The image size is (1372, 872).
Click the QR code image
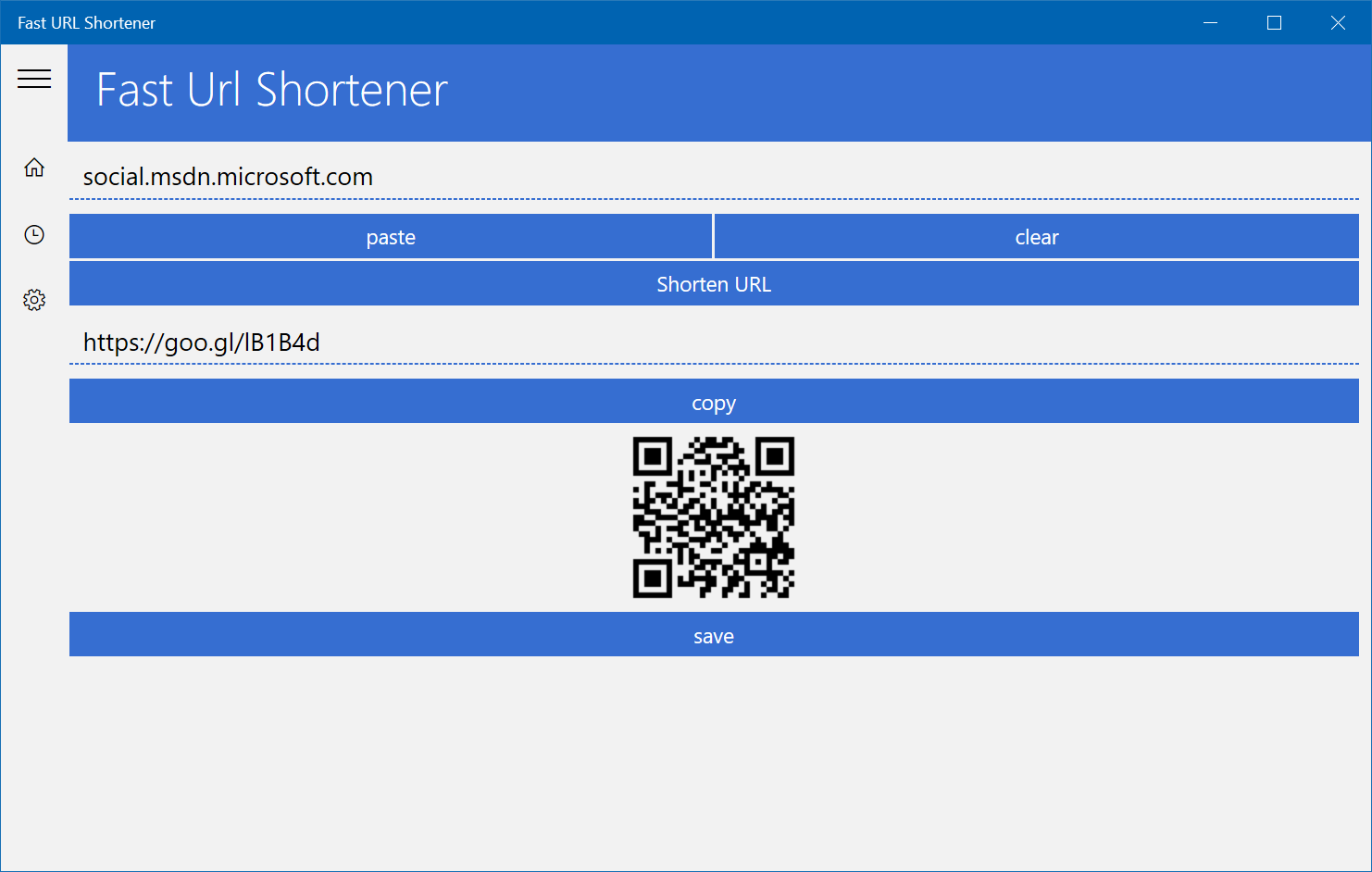pos(714,517)
